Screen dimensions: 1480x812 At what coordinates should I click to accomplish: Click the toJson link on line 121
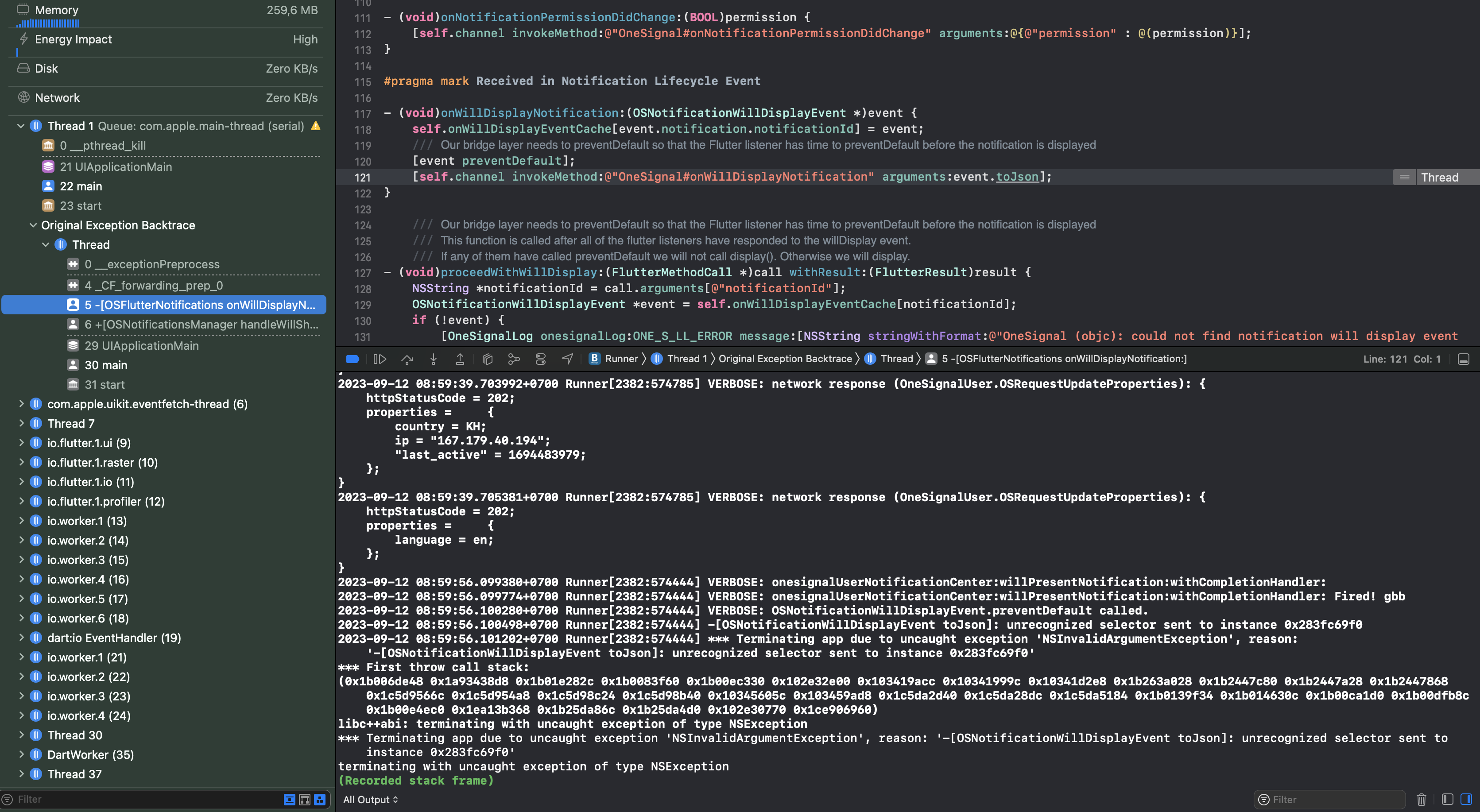pyautogui.click(x=1016, y=177)
